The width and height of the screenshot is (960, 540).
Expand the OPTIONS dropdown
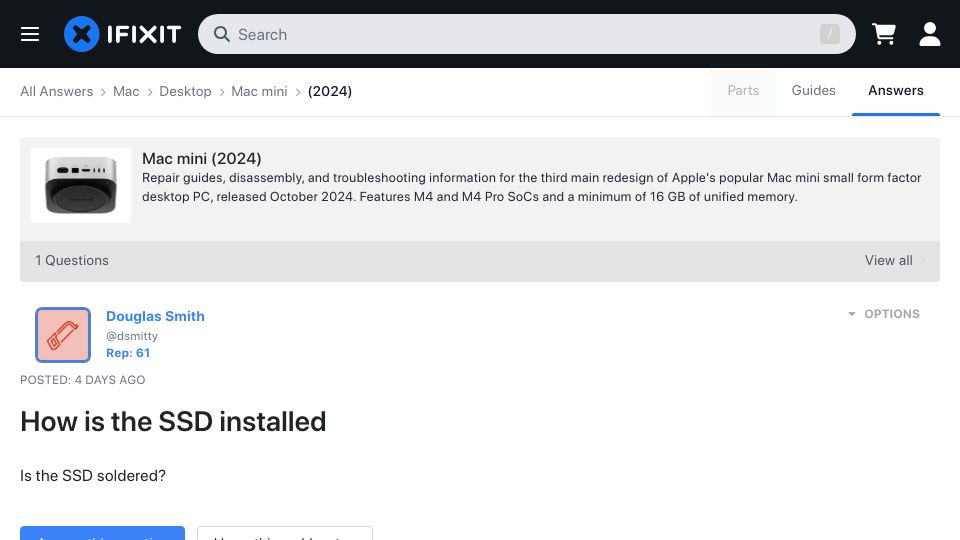[x=883, y=313]
